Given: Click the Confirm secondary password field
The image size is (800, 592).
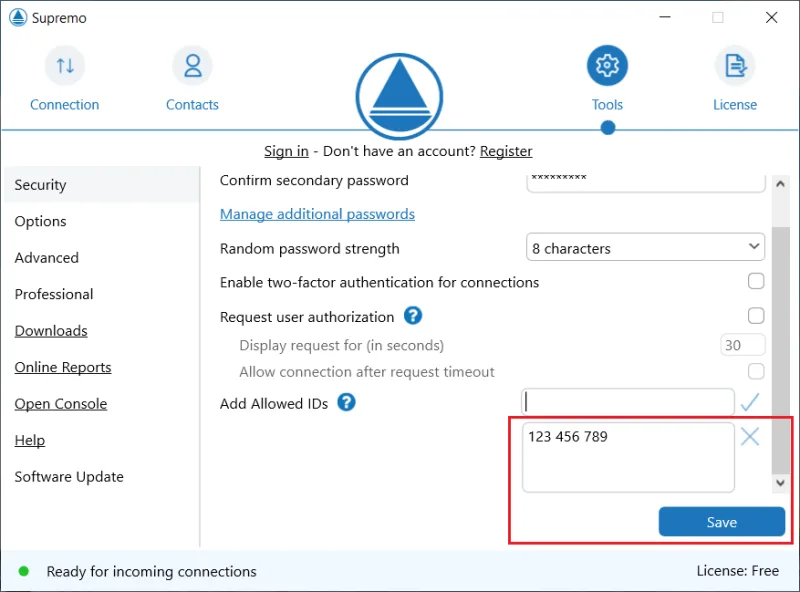Looking at the screenshot, I should [x=645, y=183].
